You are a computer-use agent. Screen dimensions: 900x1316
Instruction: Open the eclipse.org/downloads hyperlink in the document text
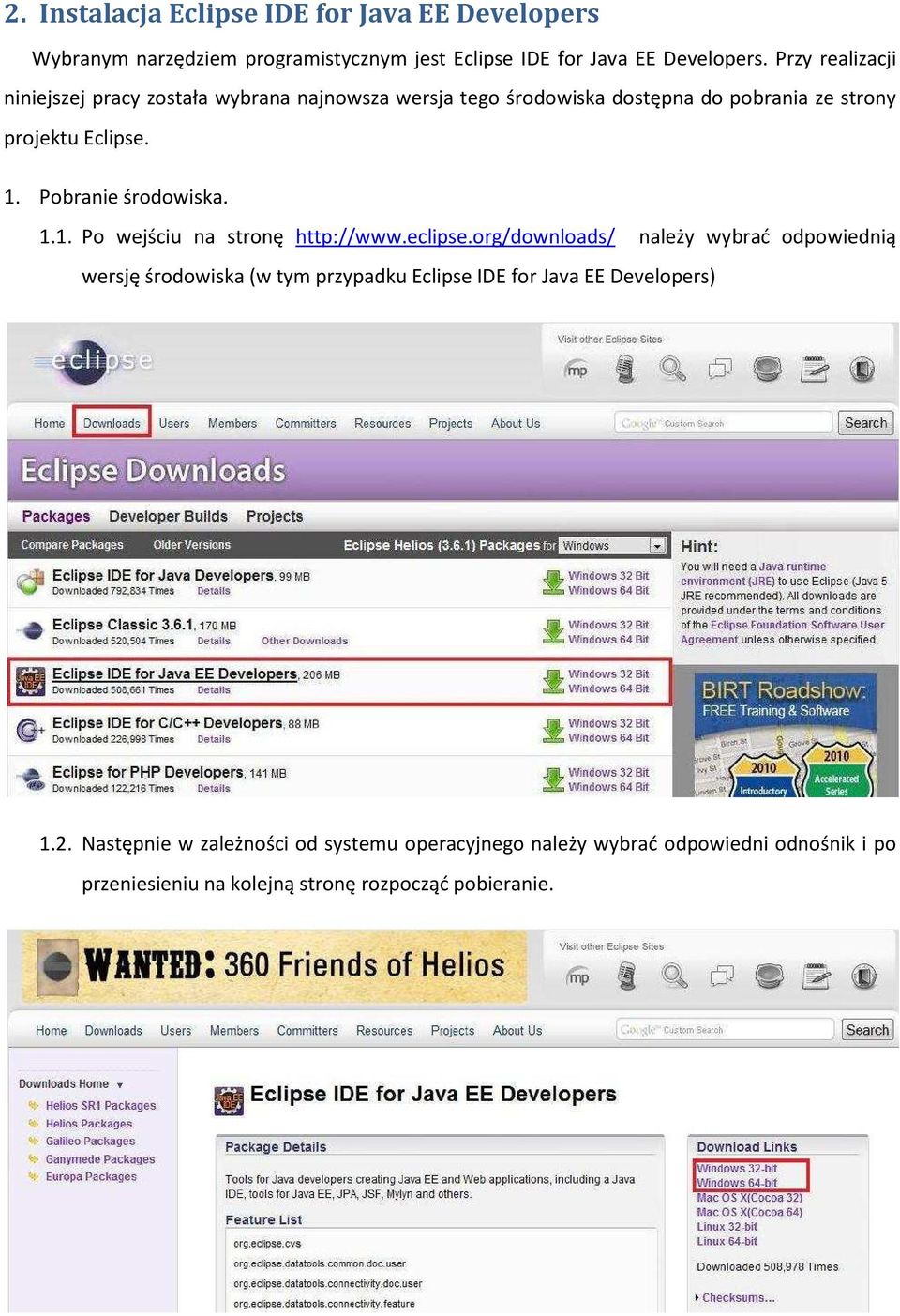point(455,236)
